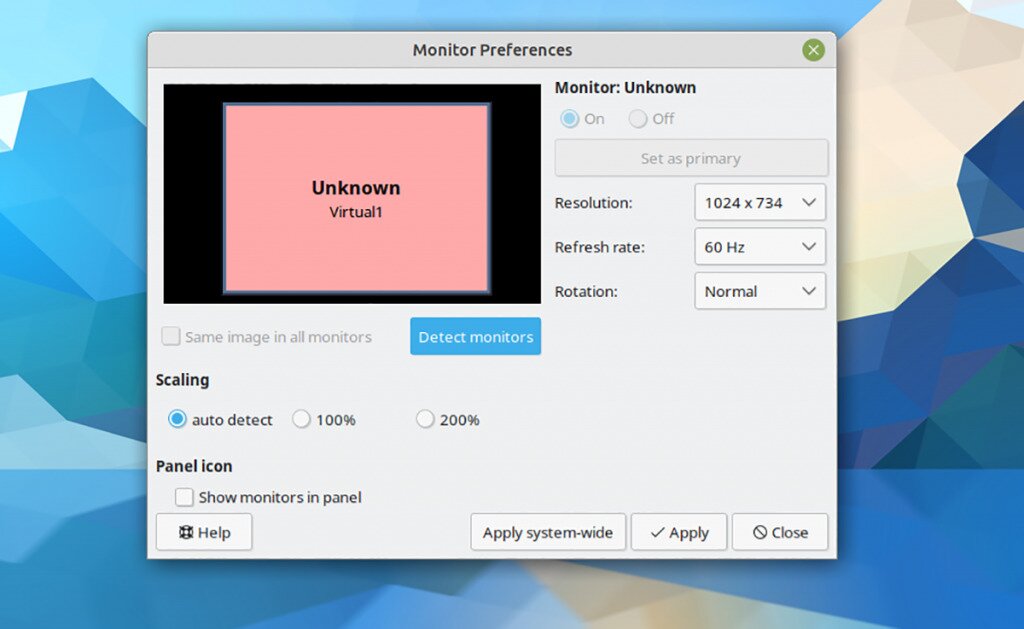Screen dimensions: 1024x629
Task: Open the Resolution dropdown
Action: coord(759,203)
